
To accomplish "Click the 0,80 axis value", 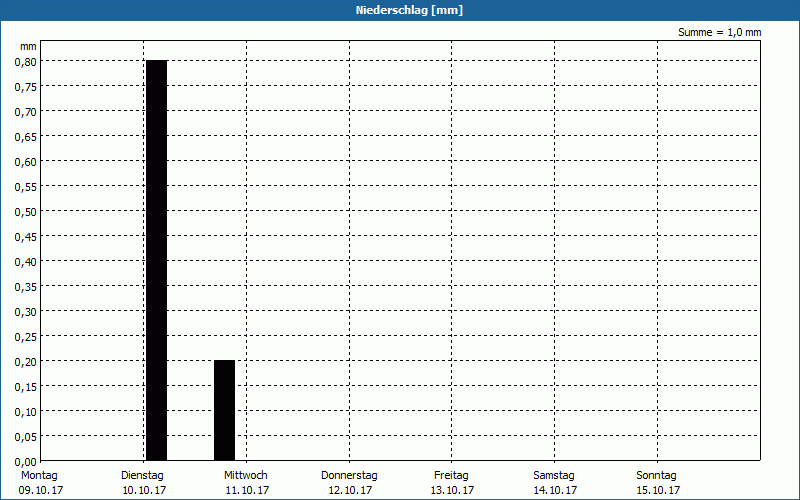I will 26,62.
